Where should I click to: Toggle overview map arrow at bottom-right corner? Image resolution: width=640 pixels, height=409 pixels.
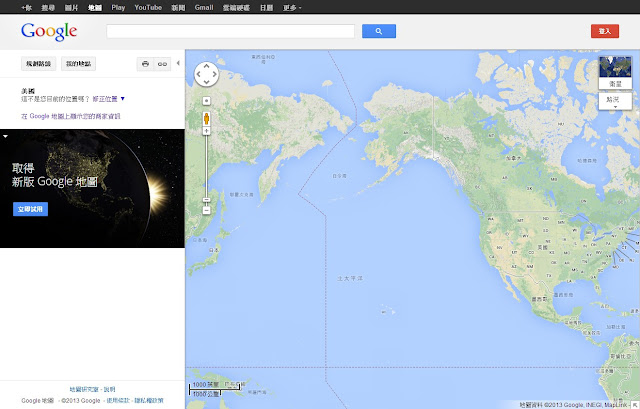[x=635, y=405]
